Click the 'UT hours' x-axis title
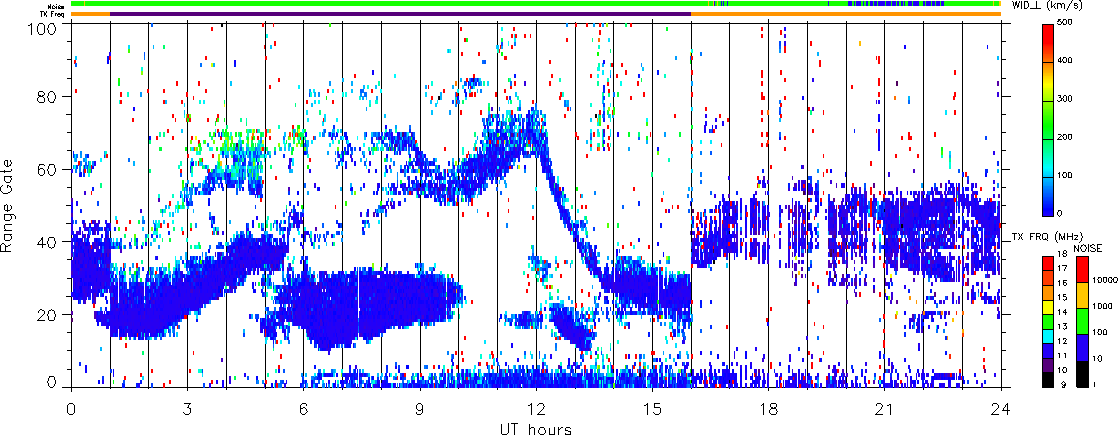 tap(536, 428)
